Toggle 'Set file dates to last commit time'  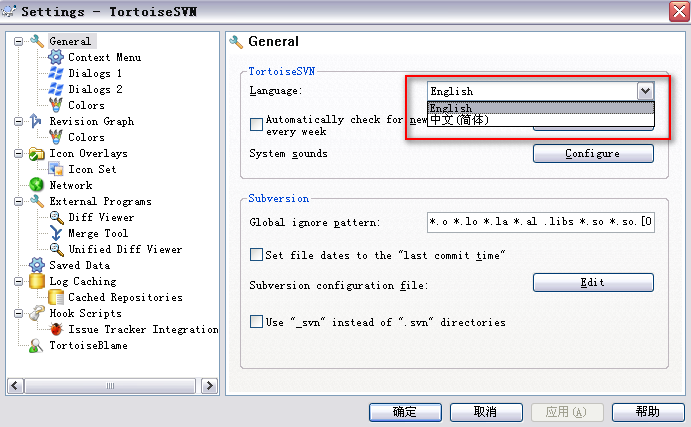click(x=256, y=255)
